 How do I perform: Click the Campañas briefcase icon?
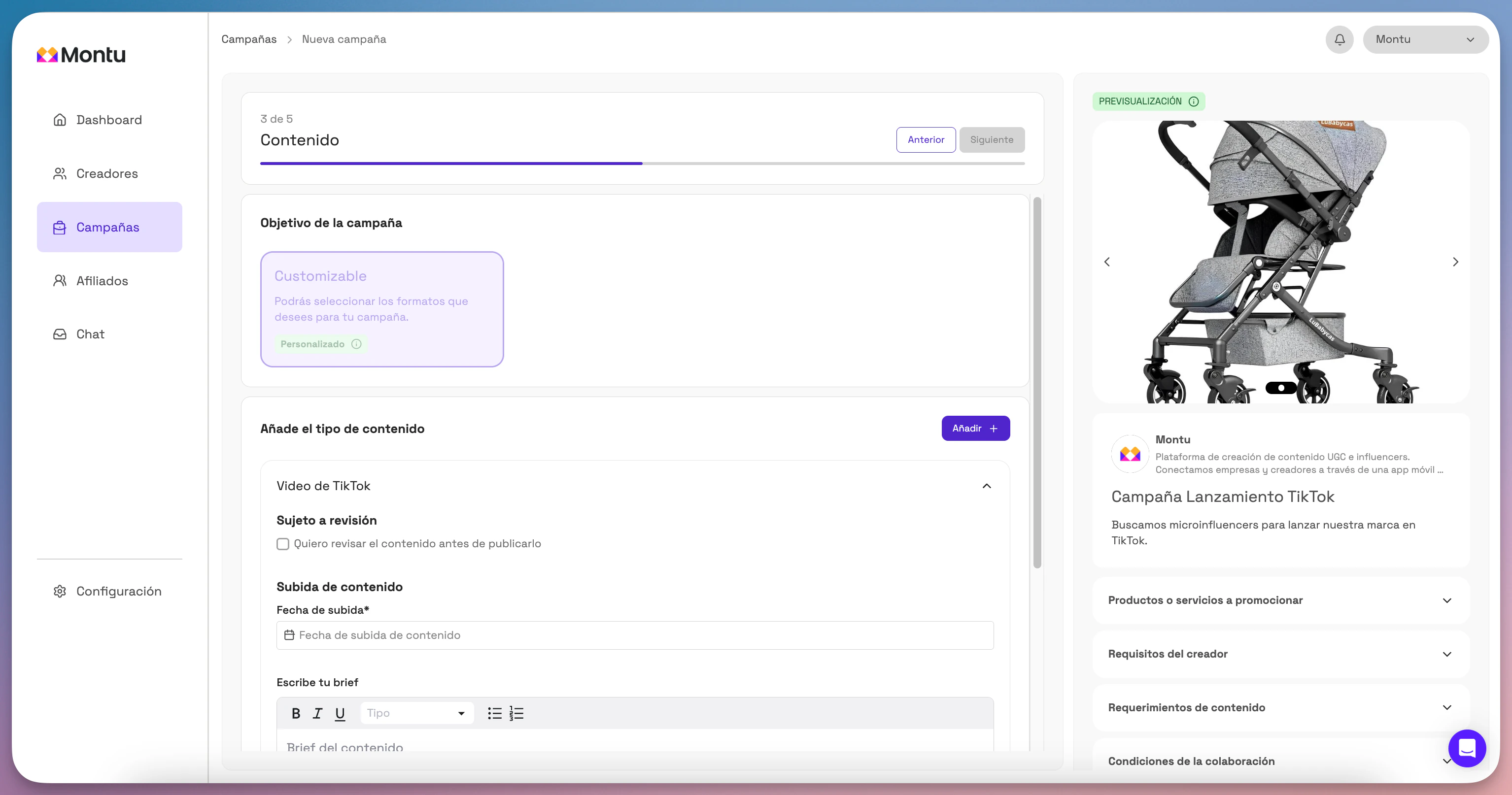tap(60, 228)
